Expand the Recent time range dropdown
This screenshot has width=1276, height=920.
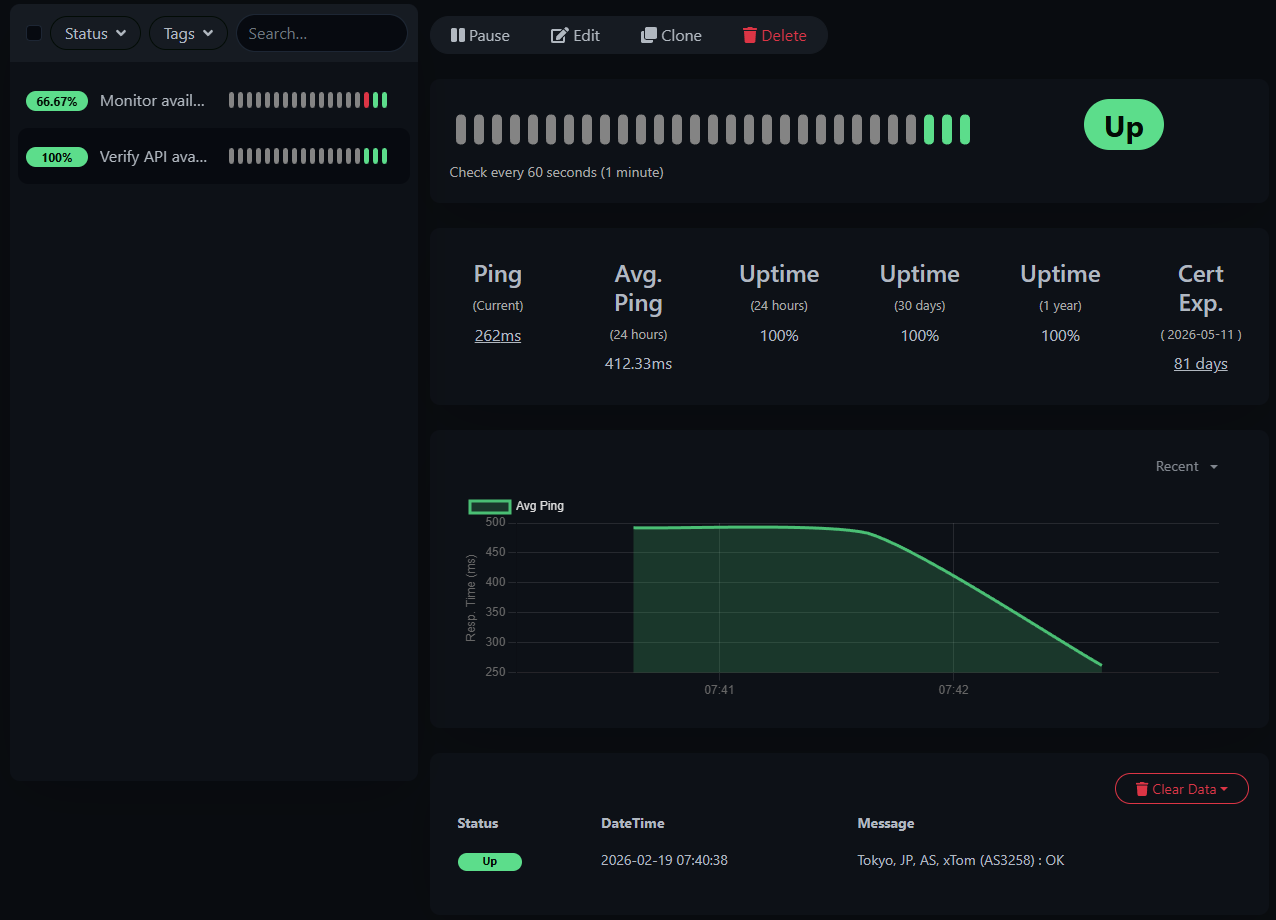click(x=1186, y=466)
